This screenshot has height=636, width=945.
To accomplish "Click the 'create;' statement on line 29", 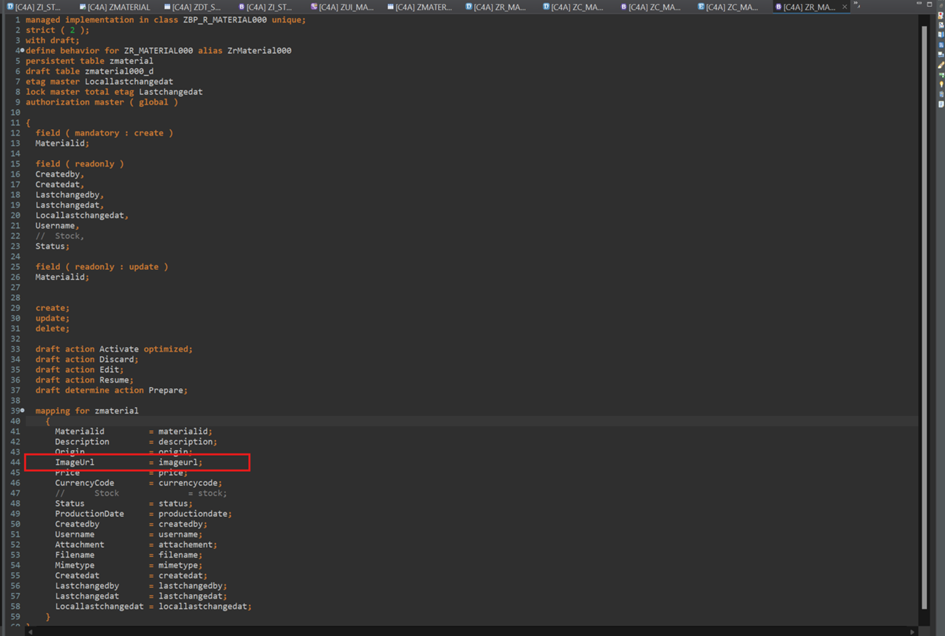I will [x=52, y=308].
